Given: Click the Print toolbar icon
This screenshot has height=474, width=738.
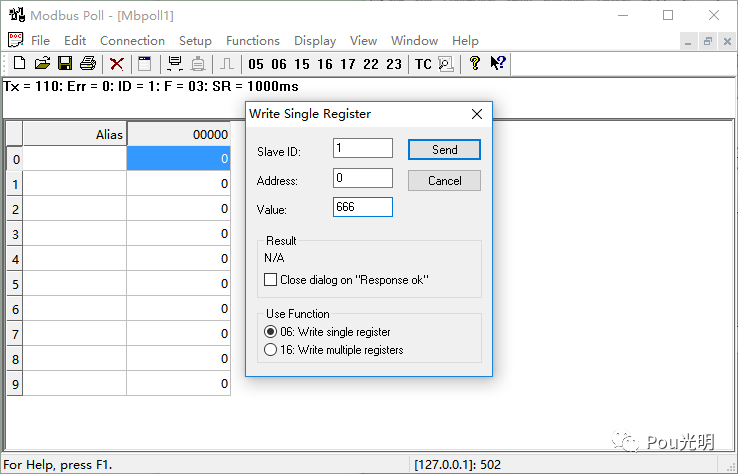Looking at the screenshot, I should [88, 63].
